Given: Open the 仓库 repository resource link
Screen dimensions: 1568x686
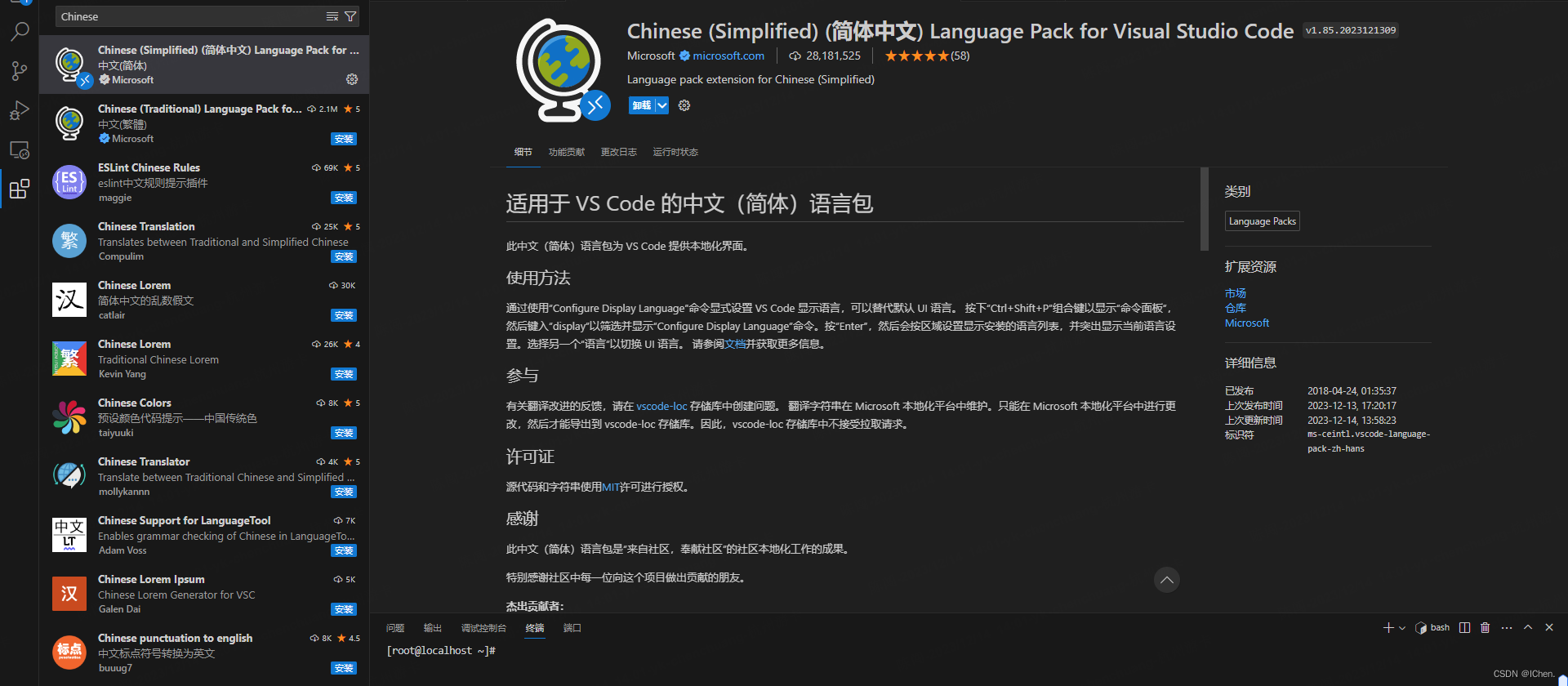Looking at the screenshot, I should [x=1236, y=308].
